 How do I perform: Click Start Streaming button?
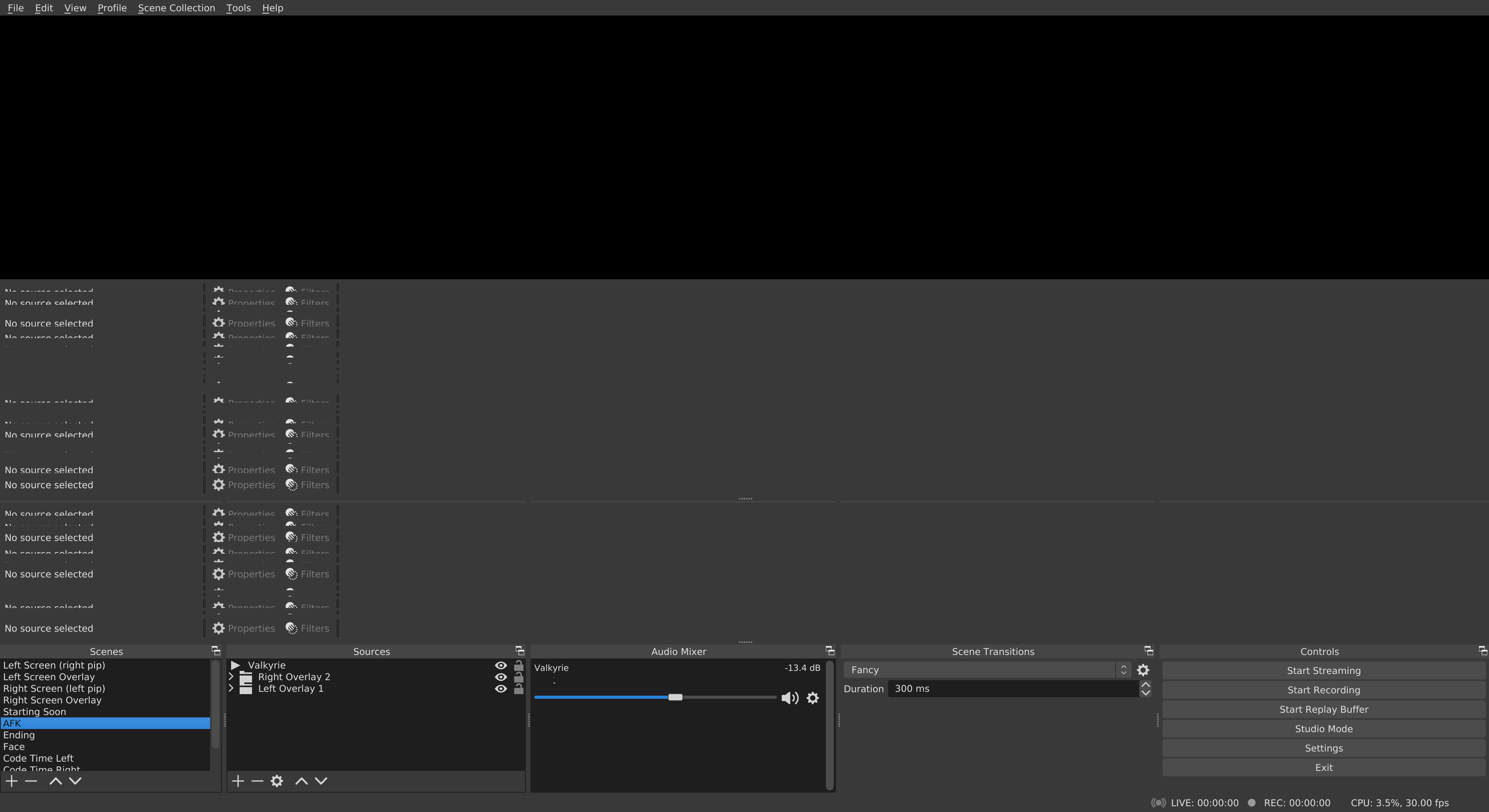point(1323,670)
